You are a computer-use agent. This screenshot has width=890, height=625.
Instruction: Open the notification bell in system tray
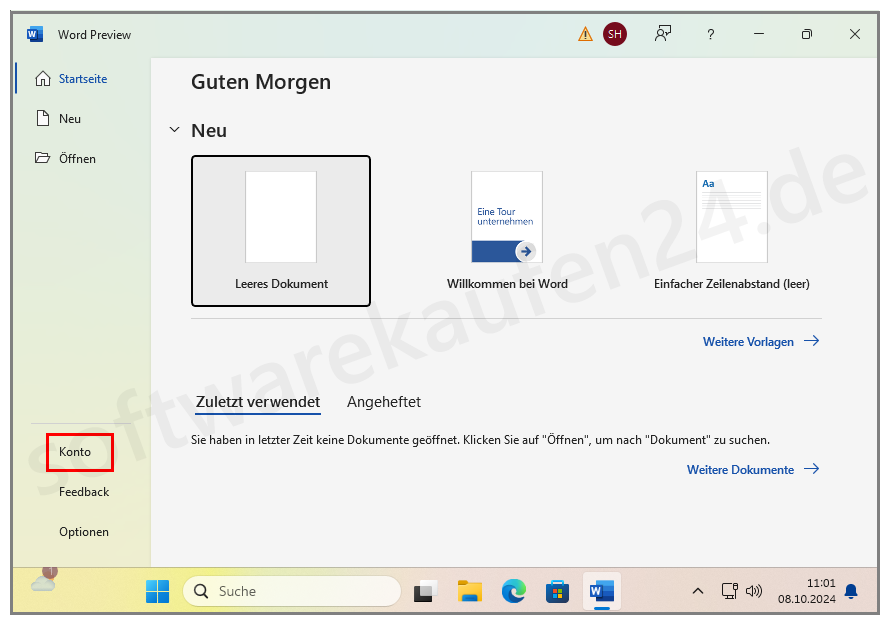(x=851, y=591)
